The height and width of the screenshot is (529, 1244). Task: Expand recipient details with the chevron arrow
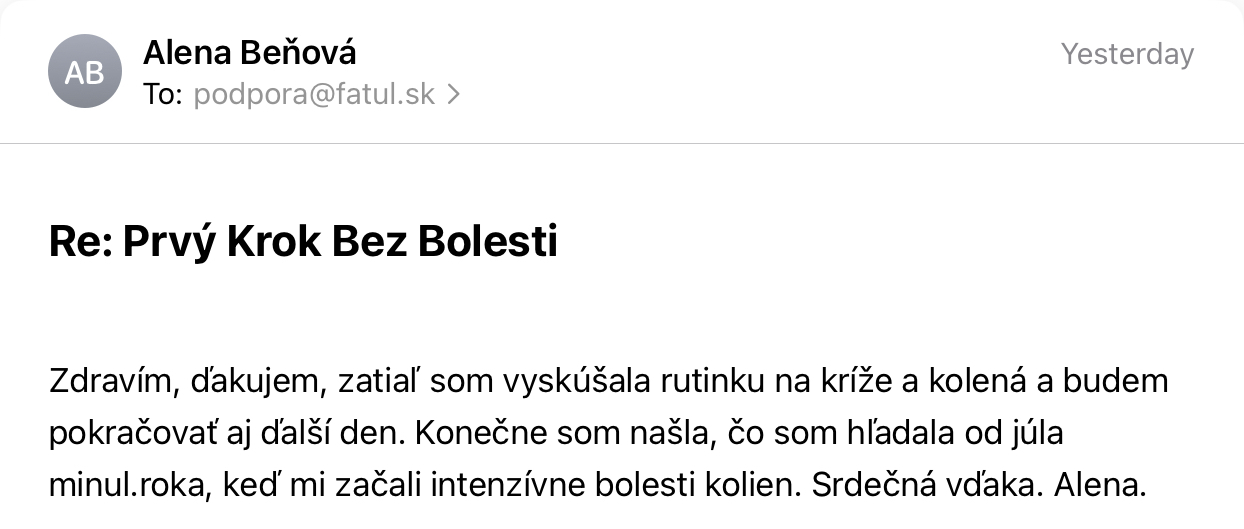click(x=453, y=95)
